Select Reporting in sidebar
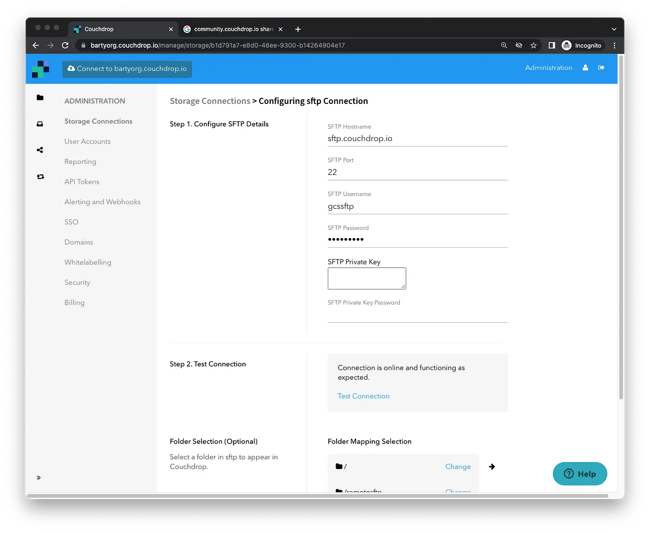Viewport: 650px width, 533px height. pos(80,162)
